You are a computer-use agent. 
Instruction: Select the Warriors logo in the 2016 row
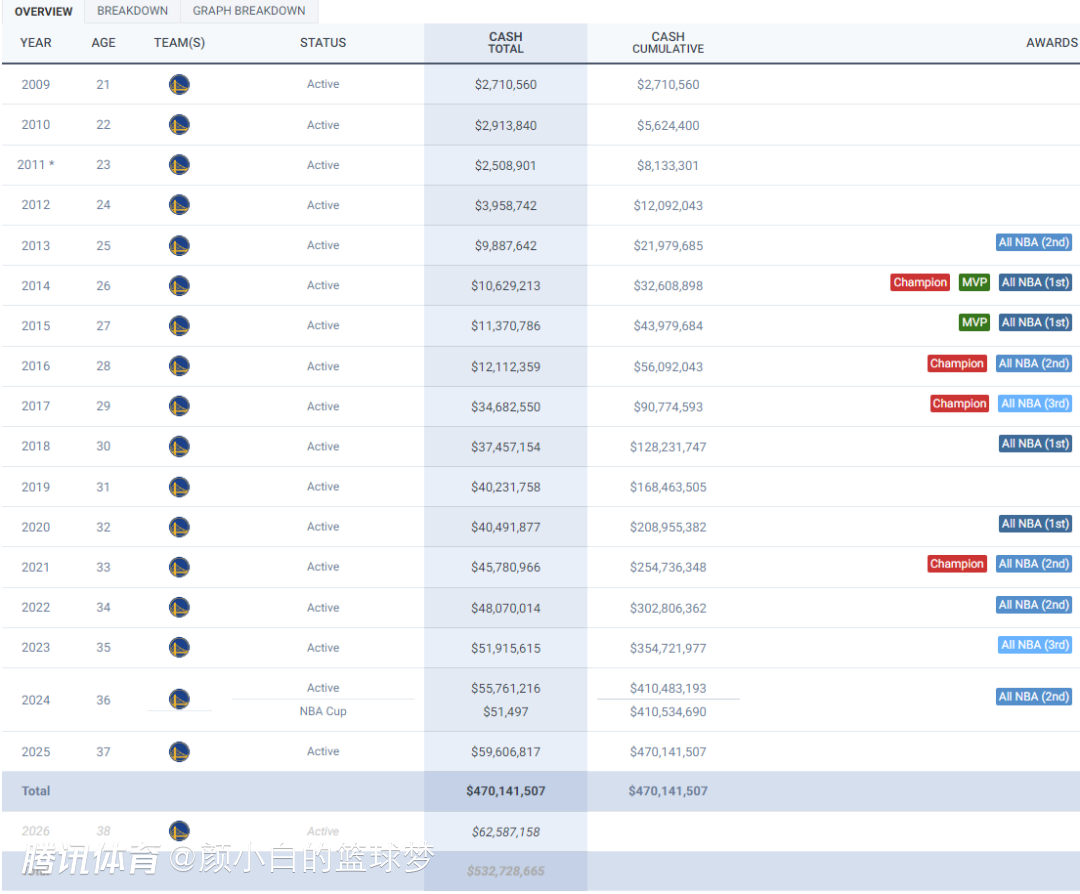pyautogui.click(x=179, y=366)
